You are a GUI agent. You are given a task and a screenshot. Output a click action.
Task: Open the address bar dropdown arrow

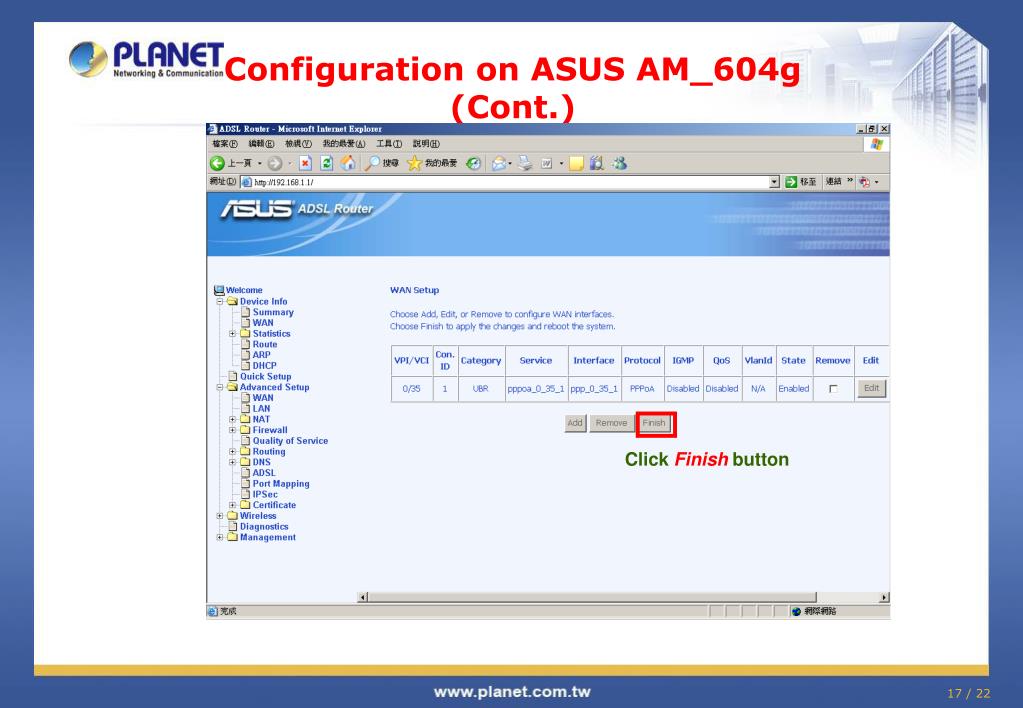point(774,182)
